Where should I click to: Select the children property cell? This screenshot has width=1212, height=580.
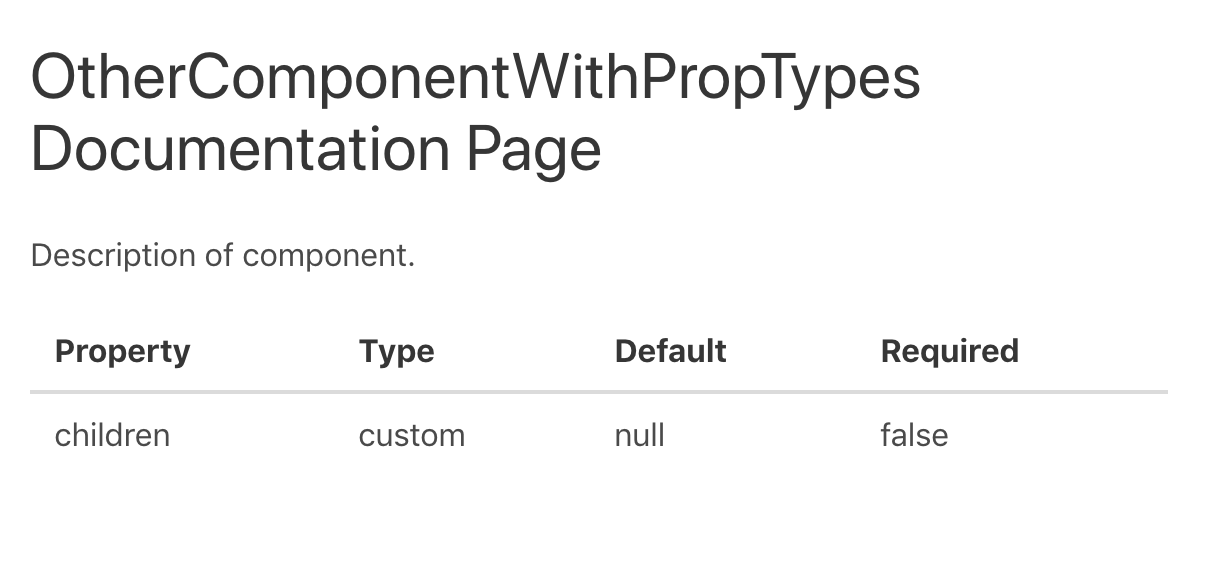pos(112,435)
